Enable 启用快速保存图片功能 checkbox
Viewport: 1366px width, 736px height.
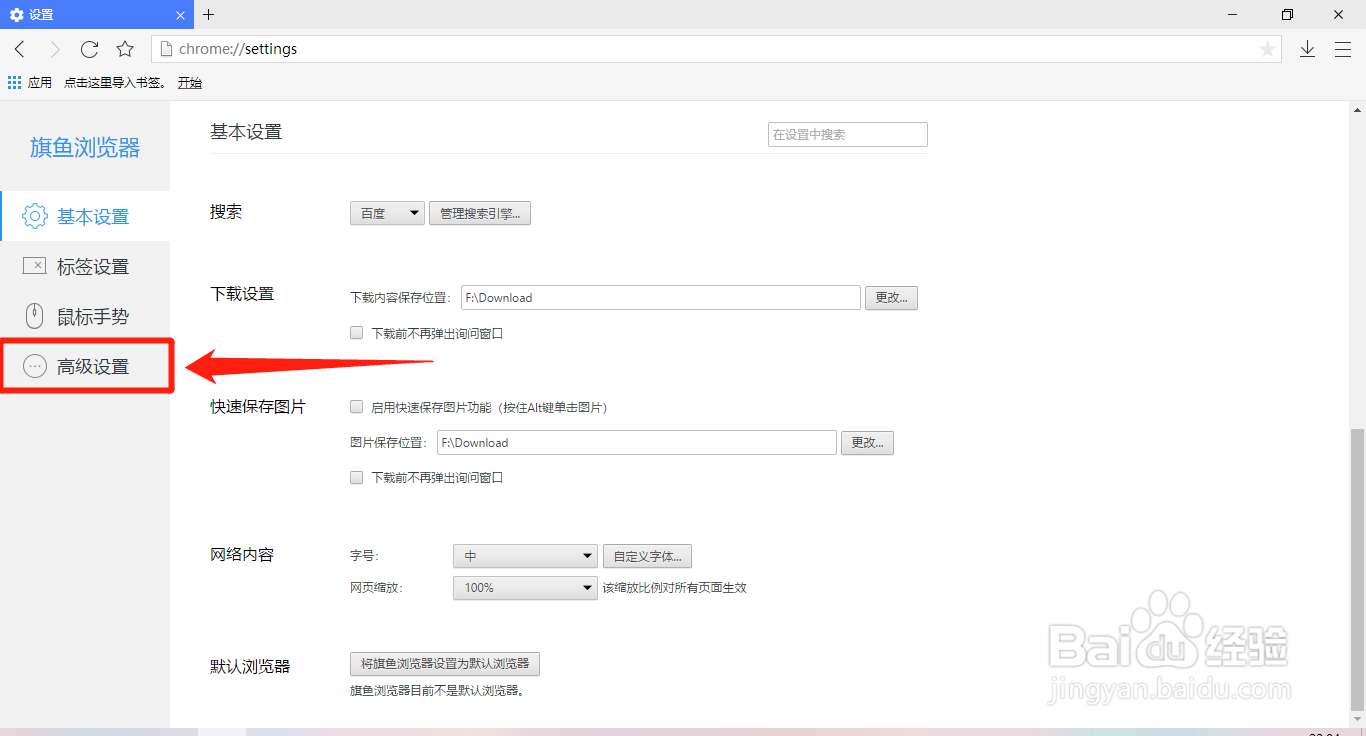click(357, 407)
